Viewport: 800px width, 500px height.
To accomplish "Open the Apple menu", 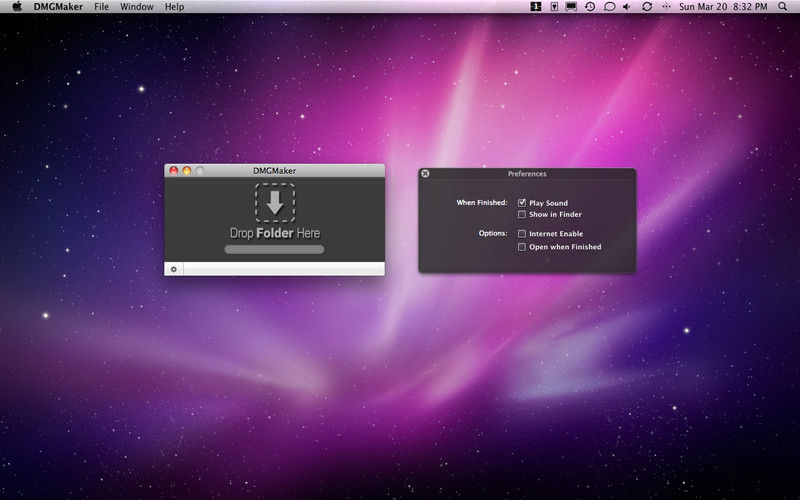I will [x=17, y=7].
